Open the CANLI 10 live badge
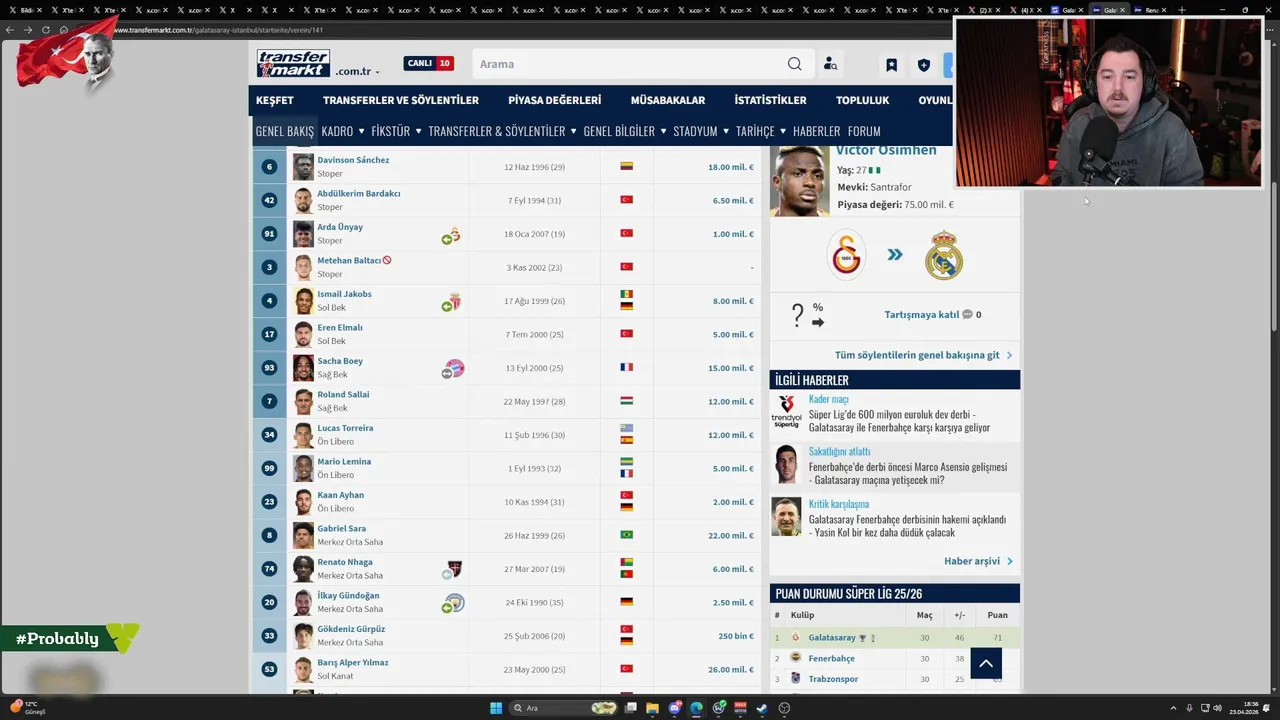This screenshot has height=720, width=1280. 428,63
